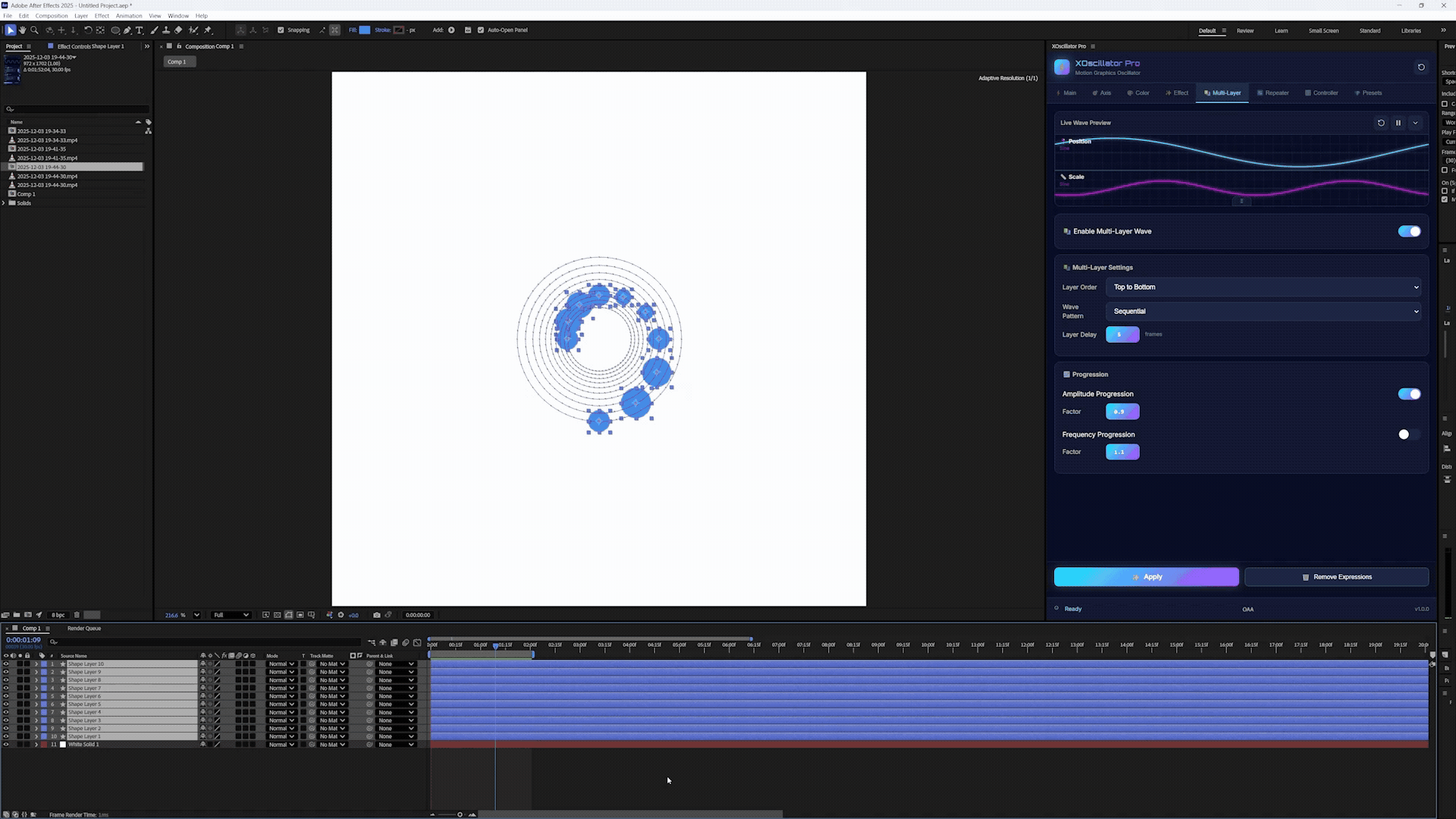Click the Eraser tool
Screen dimensions: 1456x819
pyautogui.click(x=178, y=30)
